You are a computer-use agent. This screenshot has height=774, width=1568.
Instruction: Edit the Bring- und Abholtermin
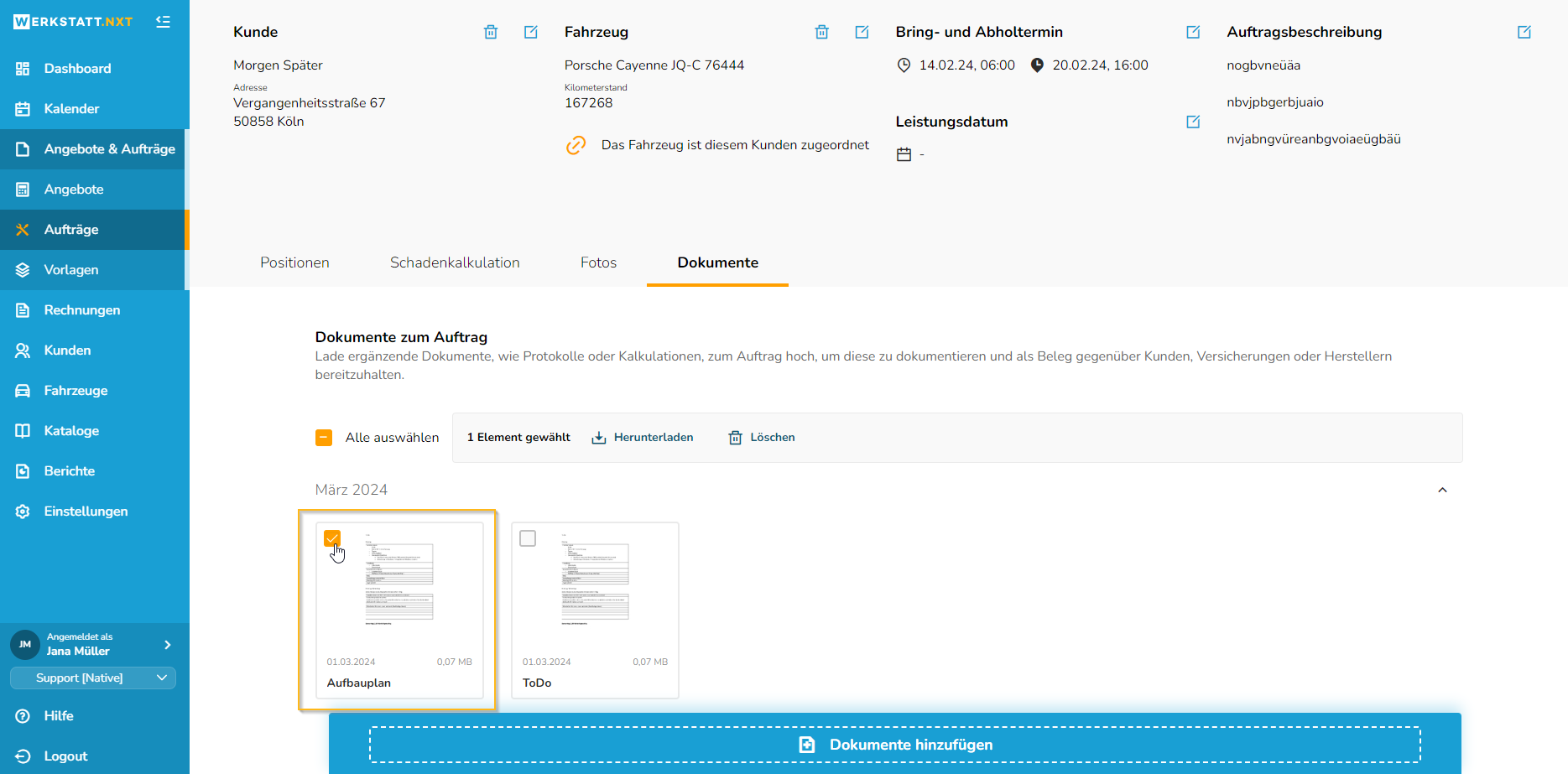pos(1193,32)
